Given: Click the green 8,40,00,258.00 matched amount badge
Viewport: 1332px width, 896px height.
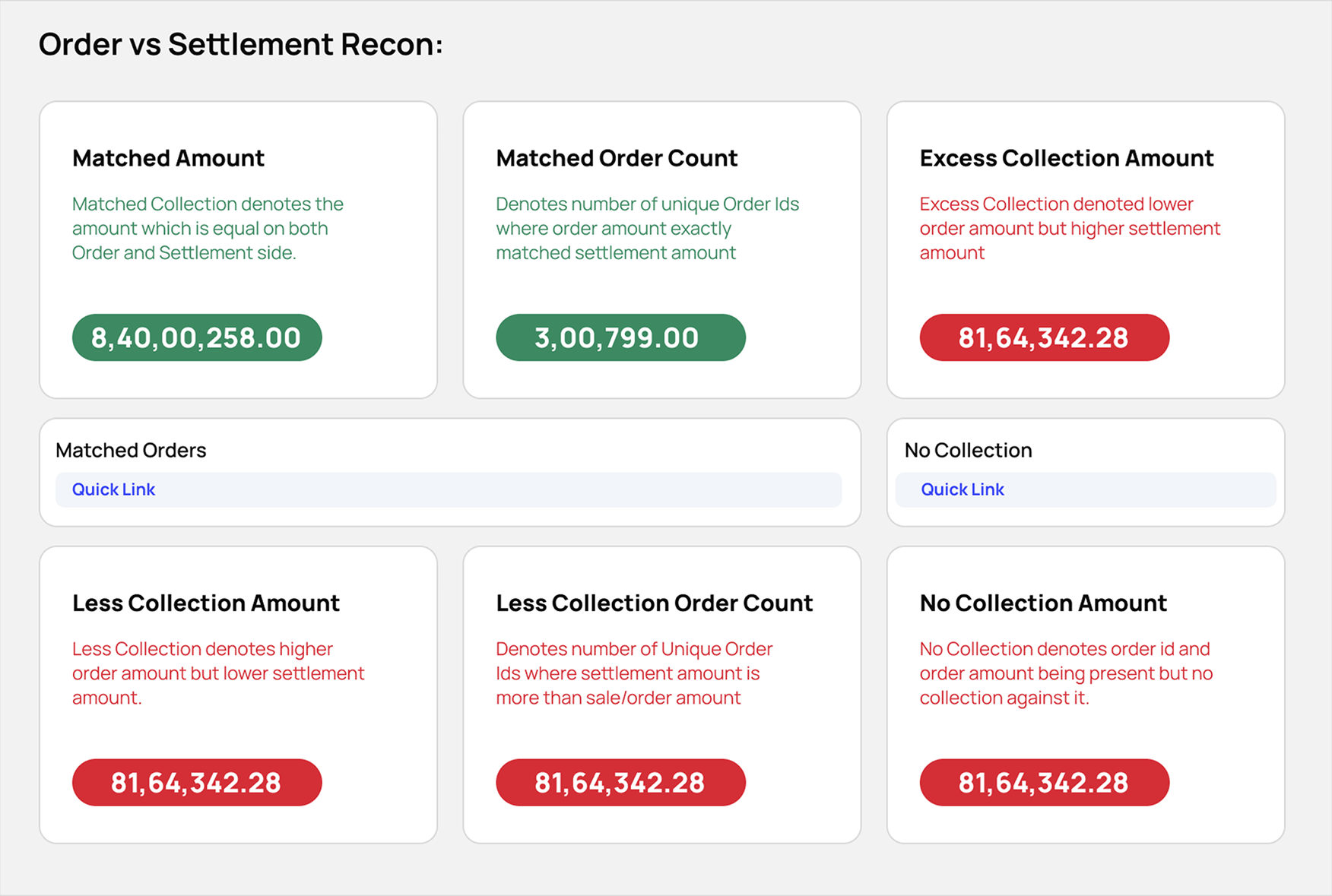Looking at the screenshot, I should (x=197, y=337).
